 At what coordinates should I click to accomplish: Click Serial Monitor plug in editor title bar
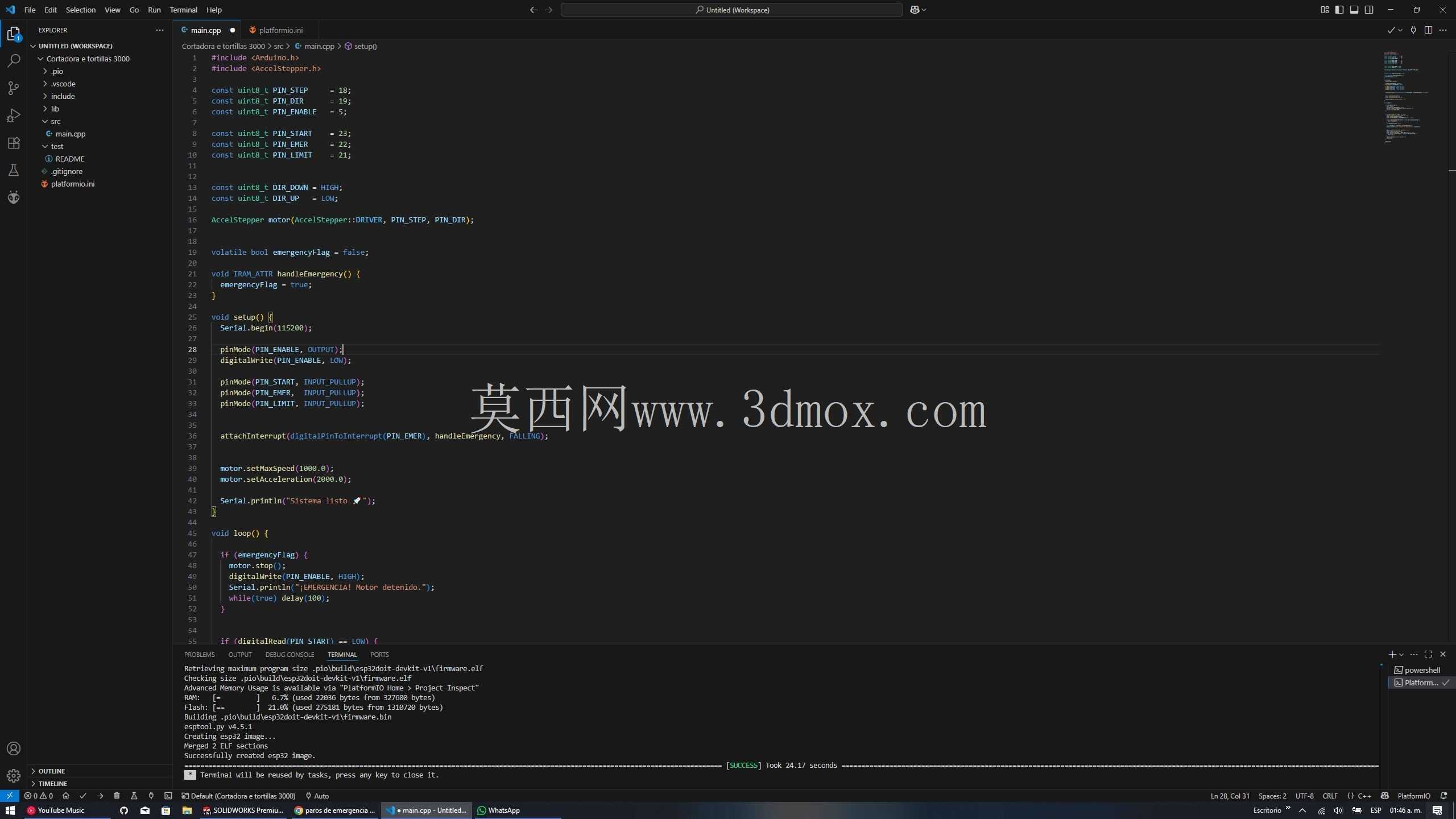click(1413, 30)
